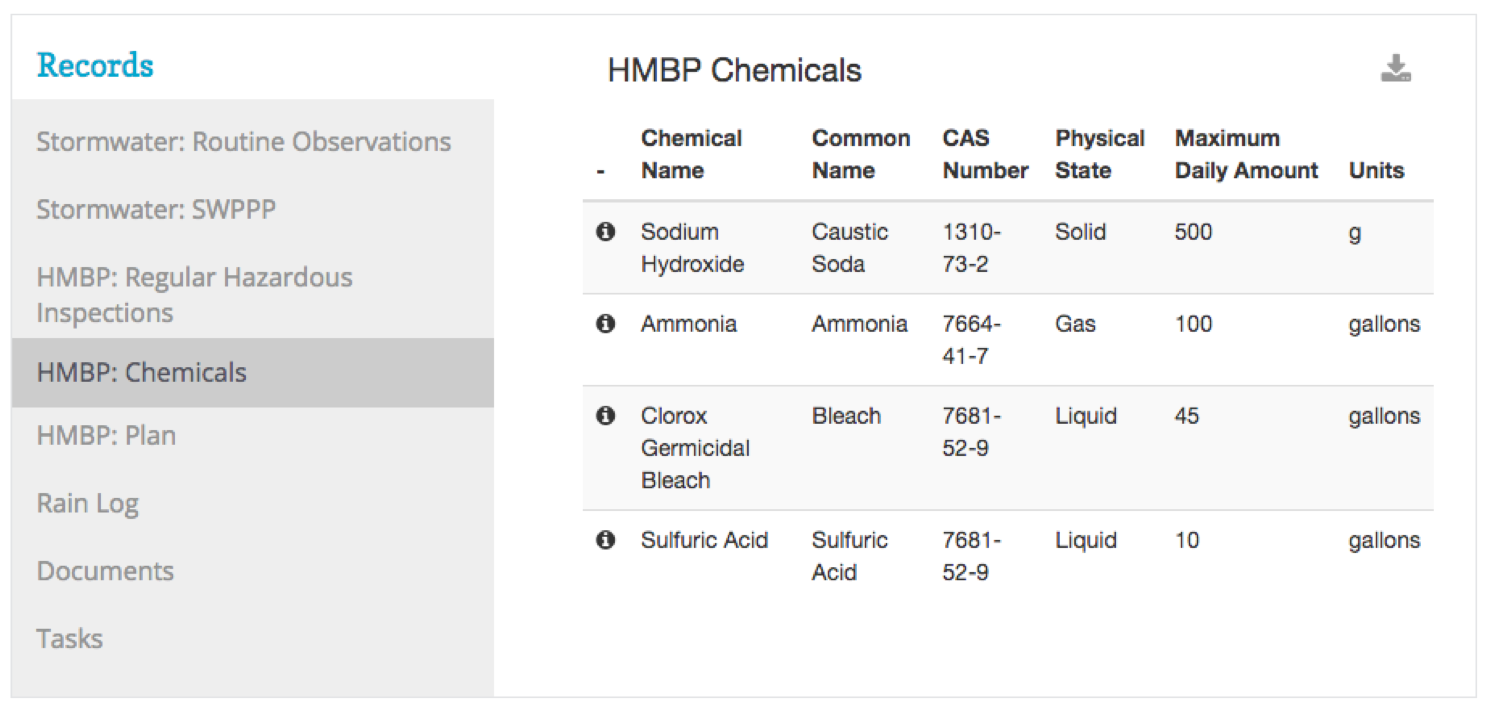1493x714 pixels.
Task: Sort by Maximum Daily Amount column
Action: [1246, 154]
